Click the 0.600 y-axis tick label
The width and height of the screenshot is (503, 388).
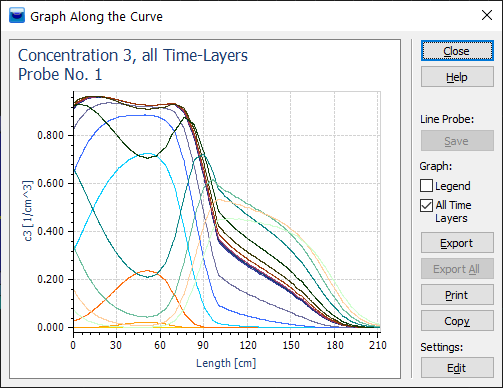pyautogui.click(x=50, y=183)
